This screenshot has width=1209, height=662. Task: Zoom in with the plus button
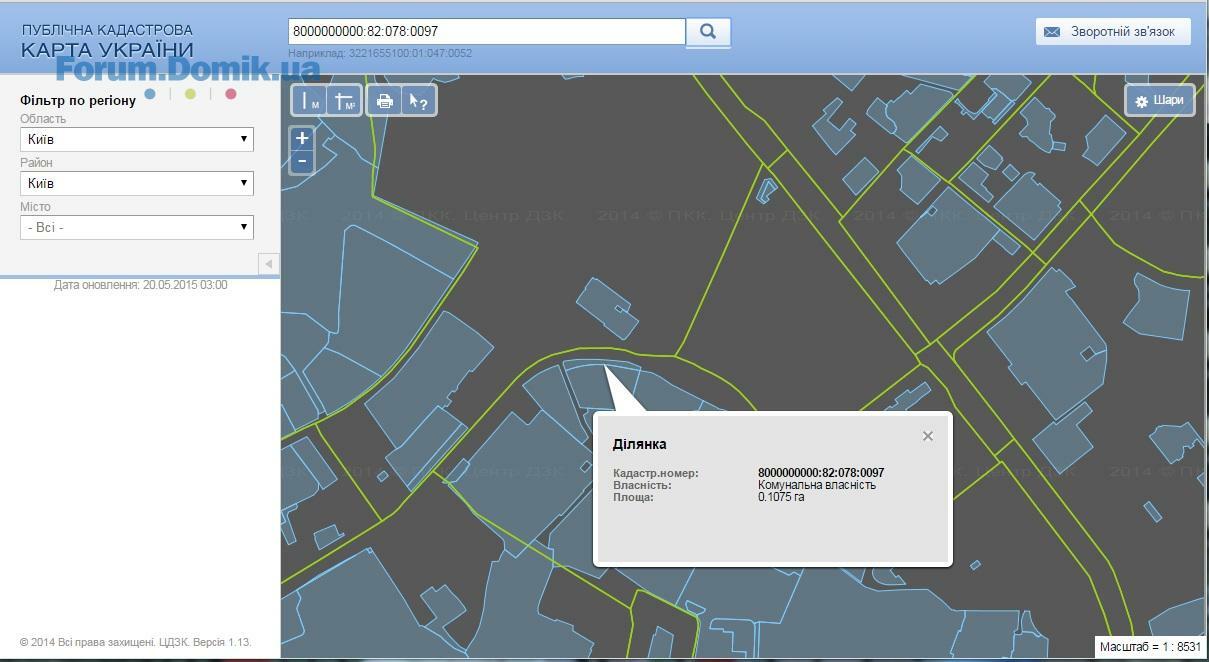tap(302, 138)
